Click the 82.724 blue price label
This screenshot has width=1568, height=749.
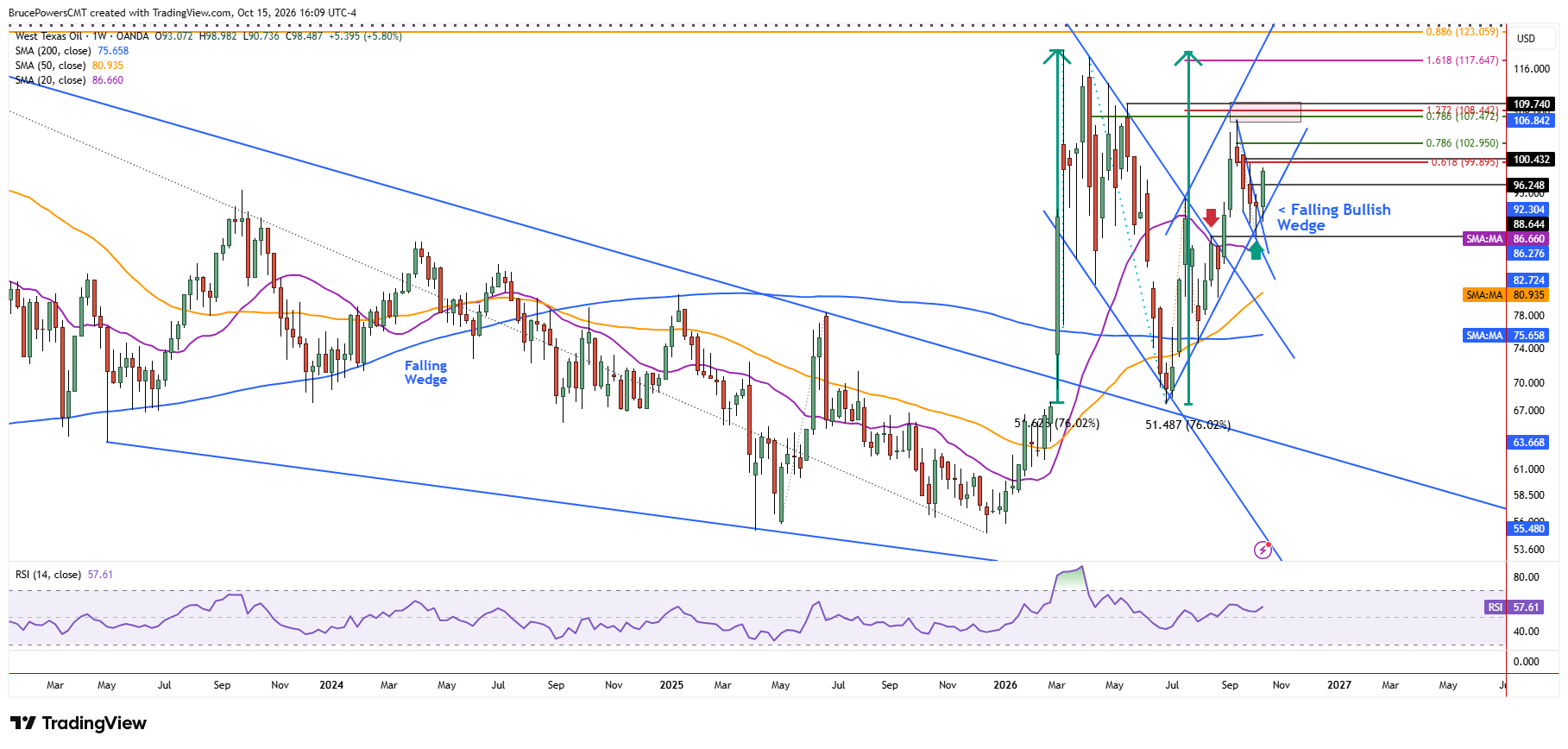click(1529, 280)
